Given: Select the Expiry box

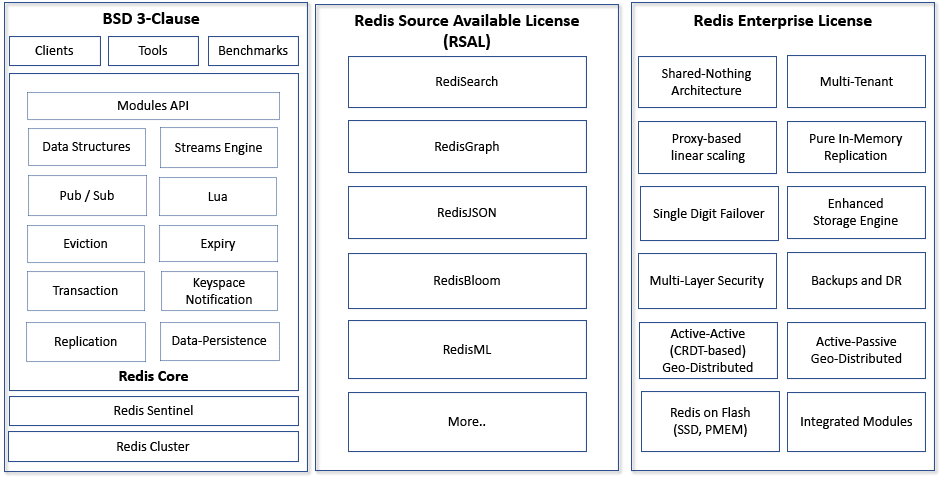Looking at the screenshot, I should [218, 243].
